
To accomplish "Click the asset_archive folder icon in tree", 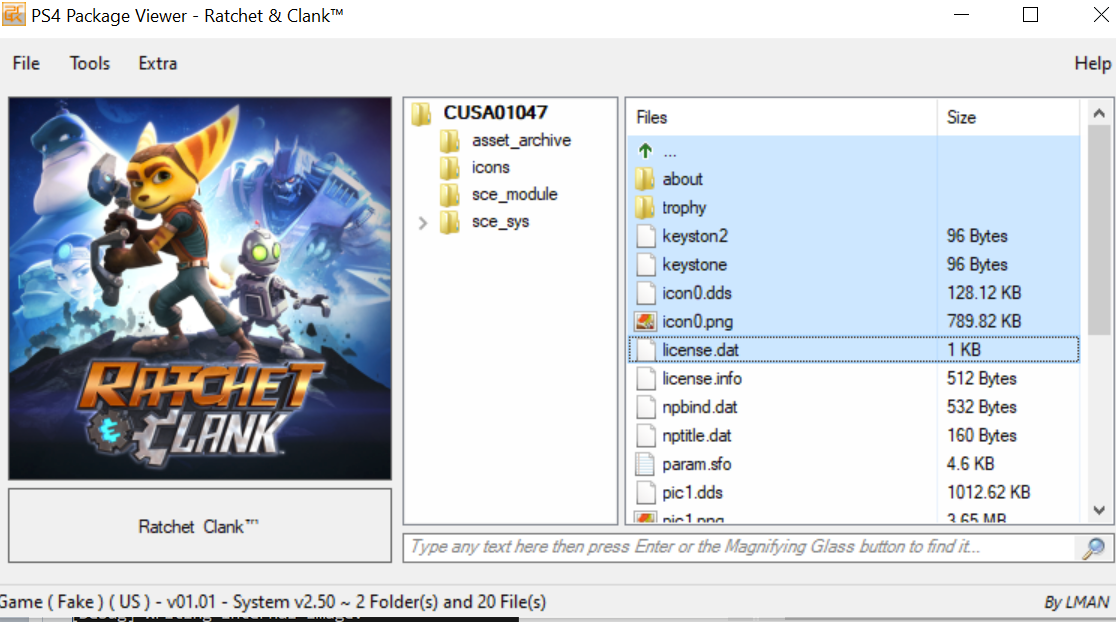I will coord(450,141).
